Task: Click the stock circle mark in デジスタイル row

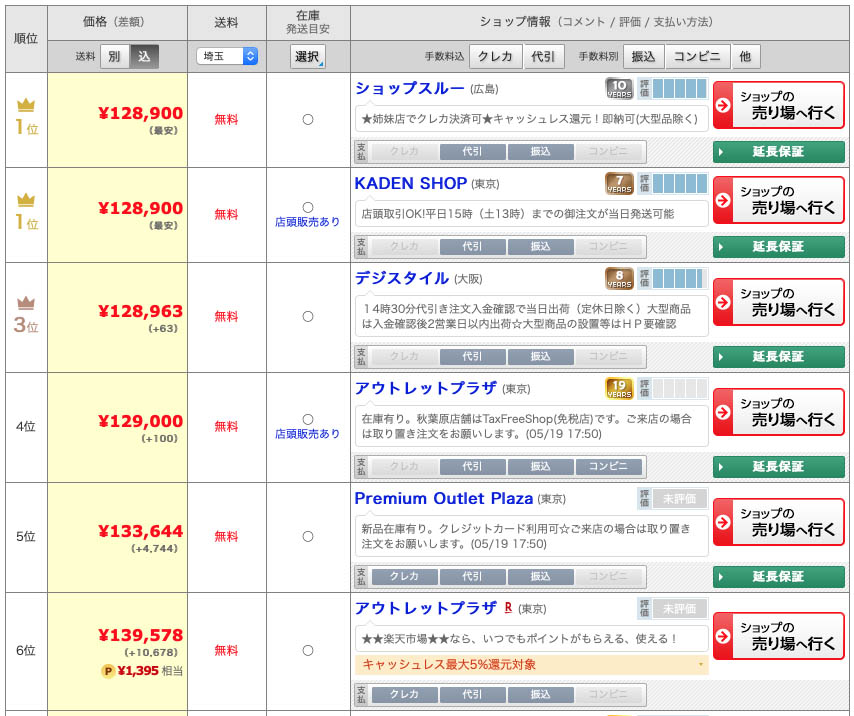Action: click(x=308, y=316)
